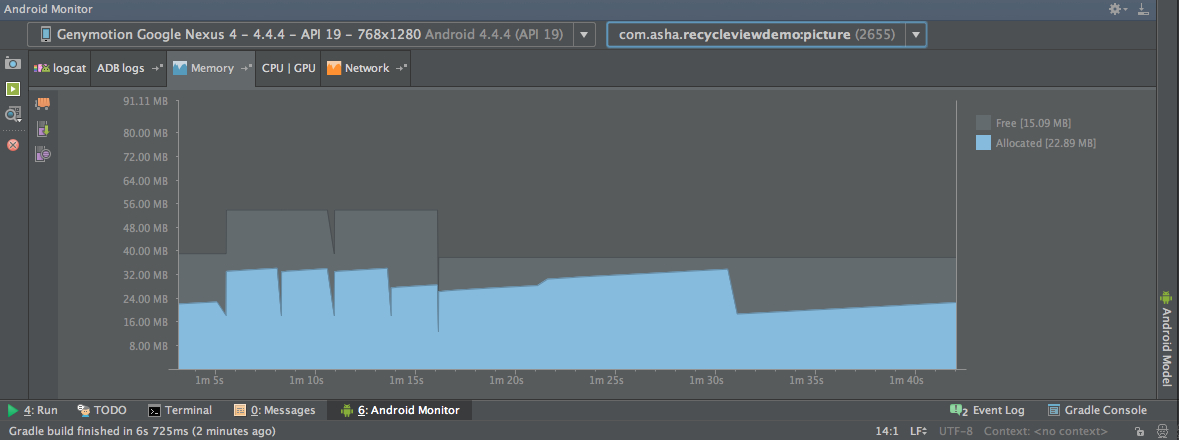This screenshot has height=440, width=1179.
Task: Open the device selector dropdown arrow
Action: click(x=584, y=35)
